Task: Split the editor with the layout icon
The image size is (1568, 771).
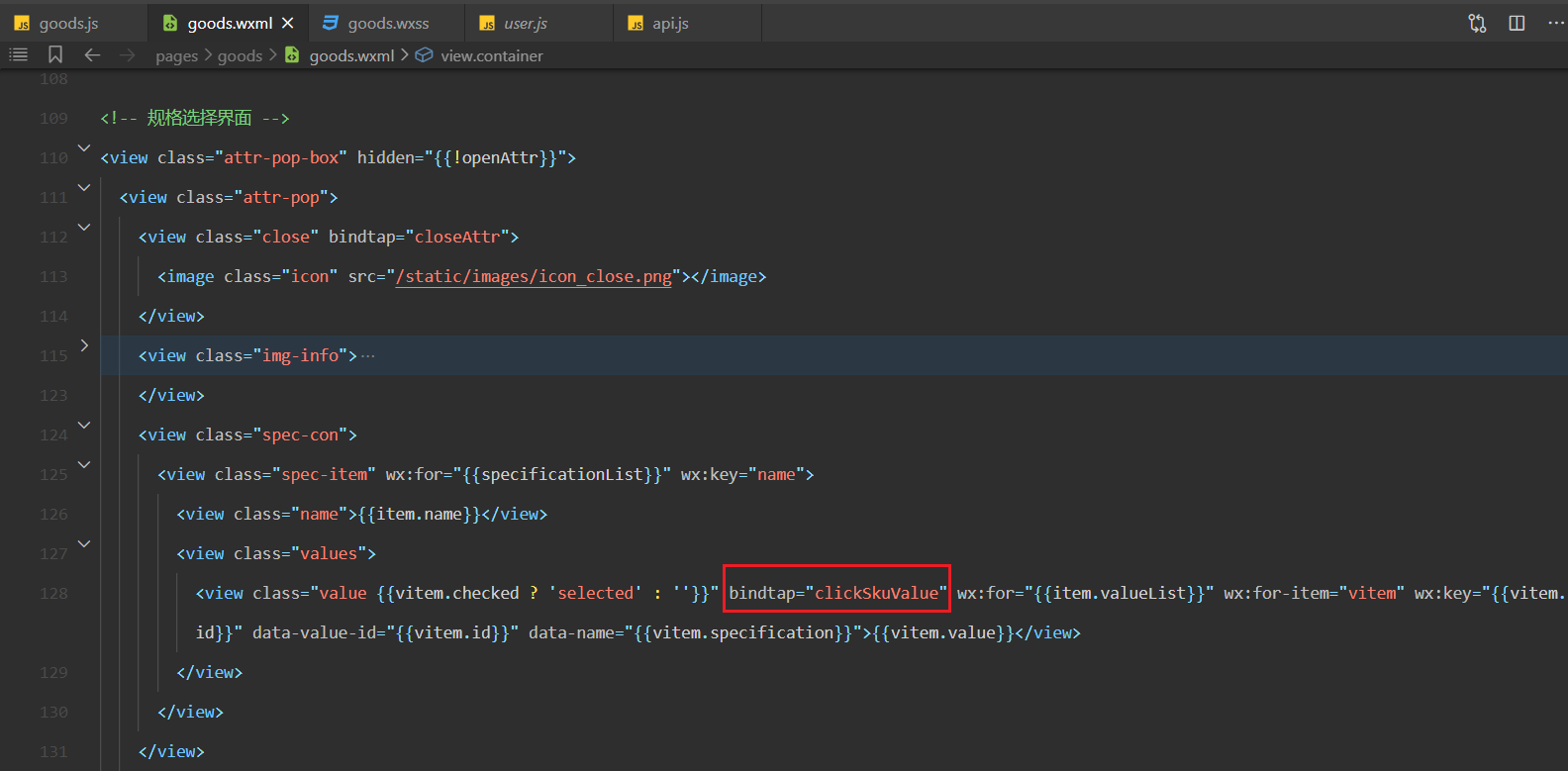Action: pyautogui.click(x=1517, y=23)
